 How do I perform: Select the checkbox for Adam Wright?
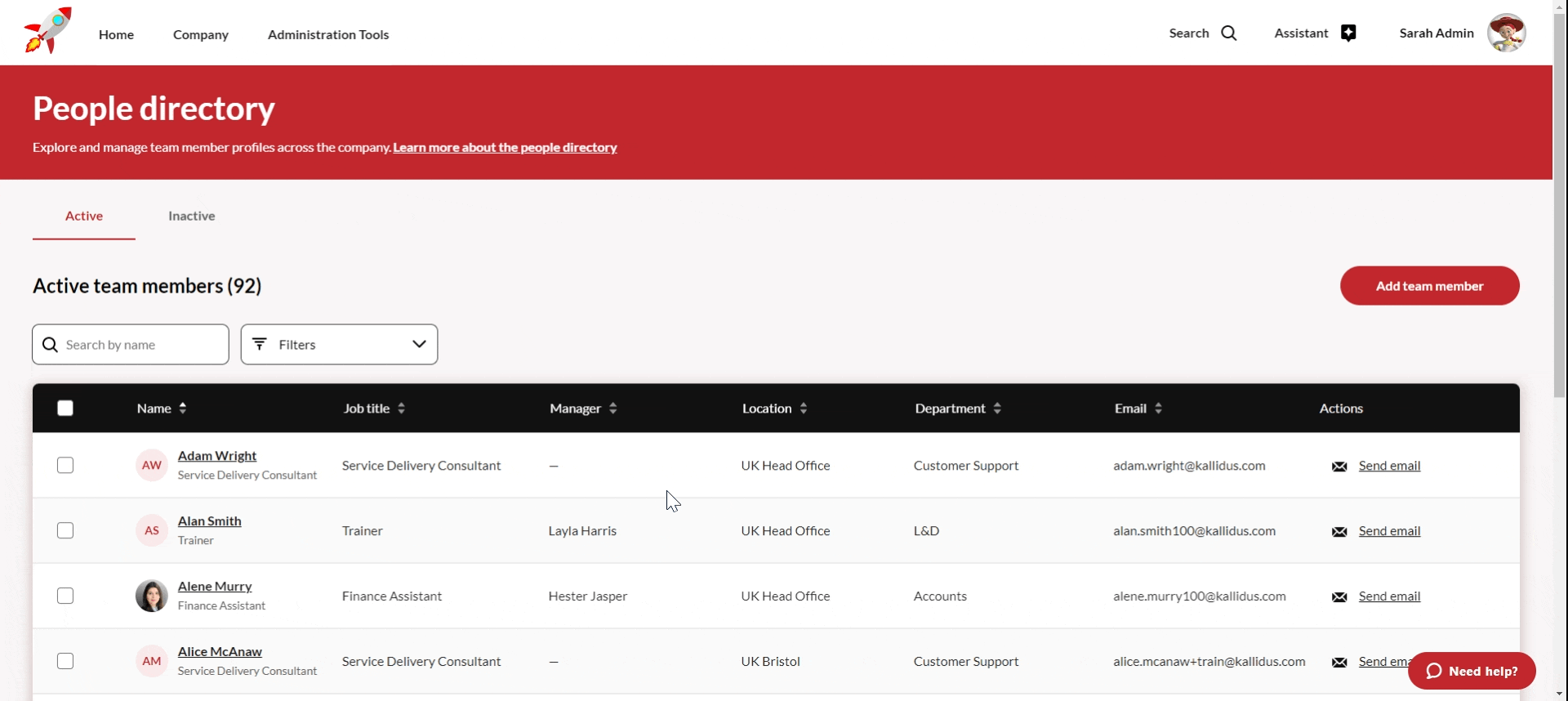tap(65, 466)
